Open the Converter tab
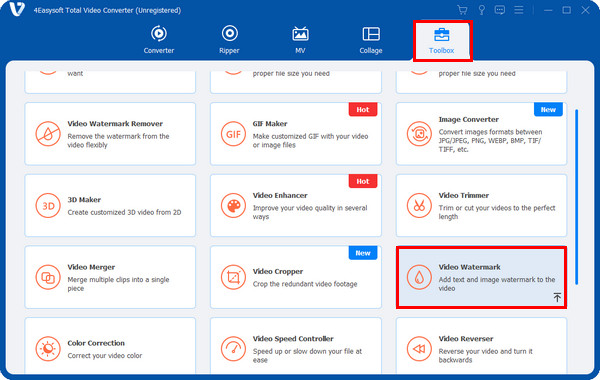Screen dimensions: 600x380 pyautogui.click(x=158, y=40)
